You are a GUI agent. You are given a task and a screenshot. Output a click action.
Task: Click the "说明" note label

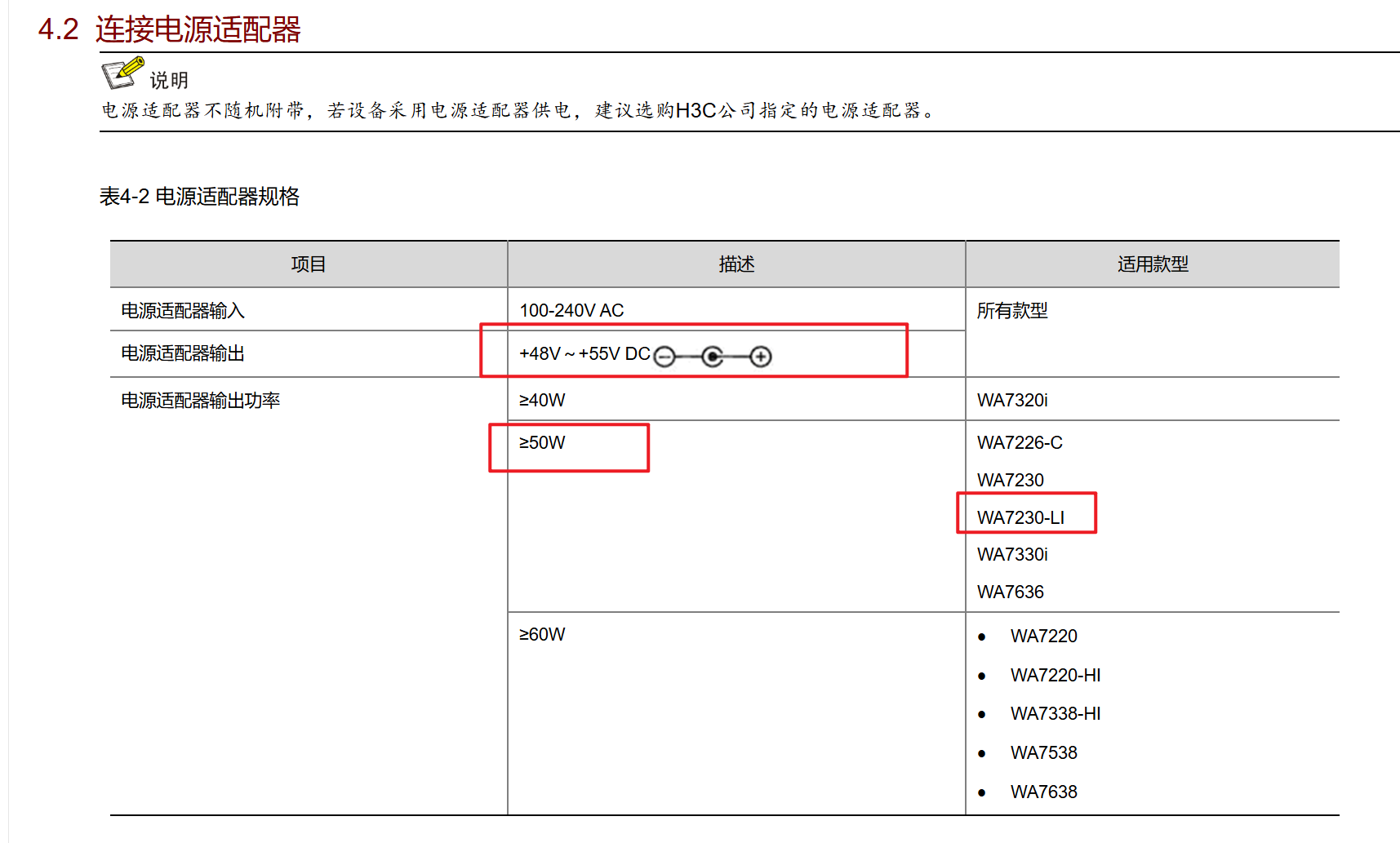click(169, 80)
